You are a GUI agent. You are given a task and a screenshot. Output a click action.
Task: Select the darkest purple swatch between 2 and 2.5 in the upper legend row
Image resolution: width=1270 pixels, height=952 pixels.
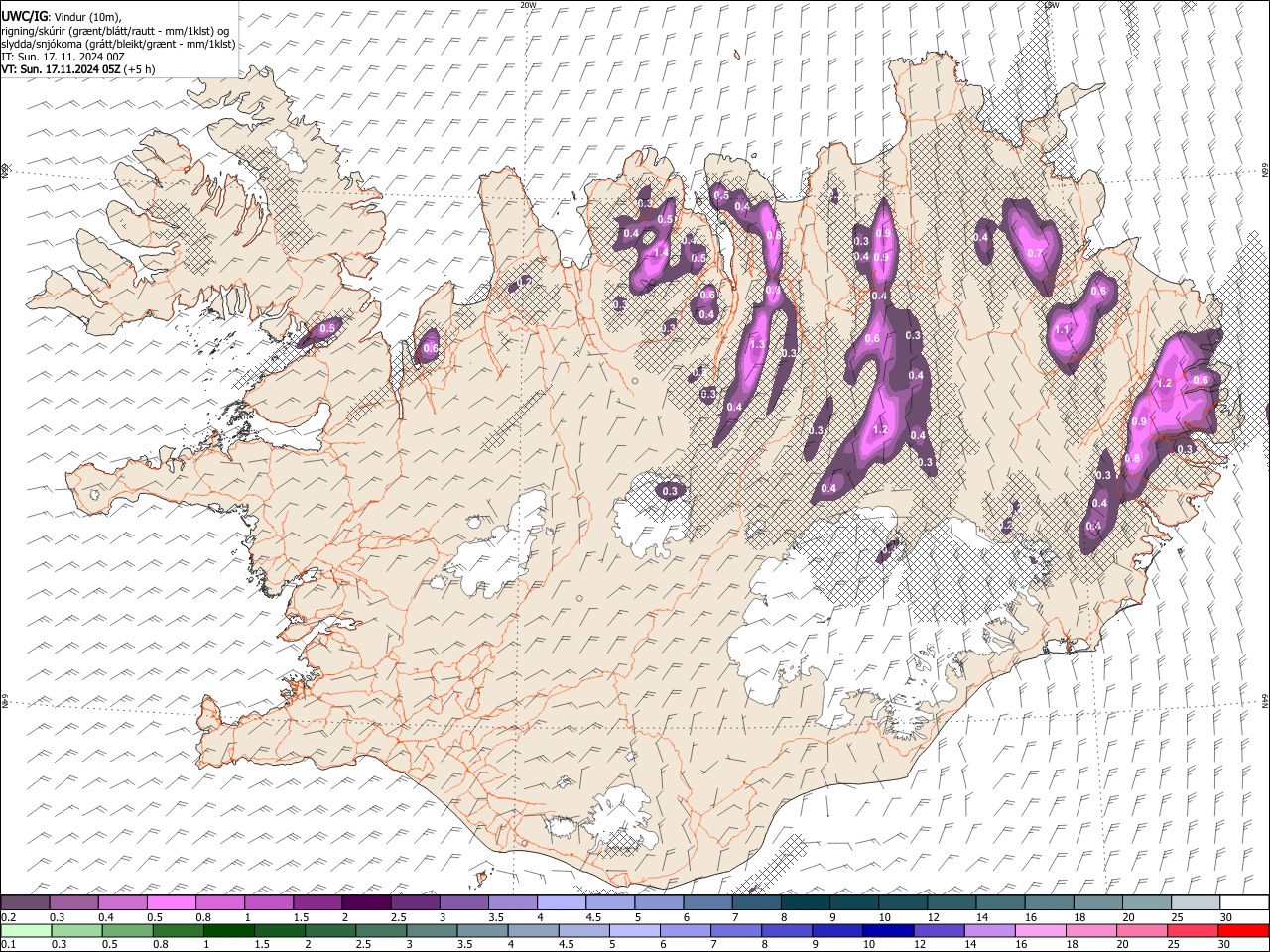(x=366, y=902)
